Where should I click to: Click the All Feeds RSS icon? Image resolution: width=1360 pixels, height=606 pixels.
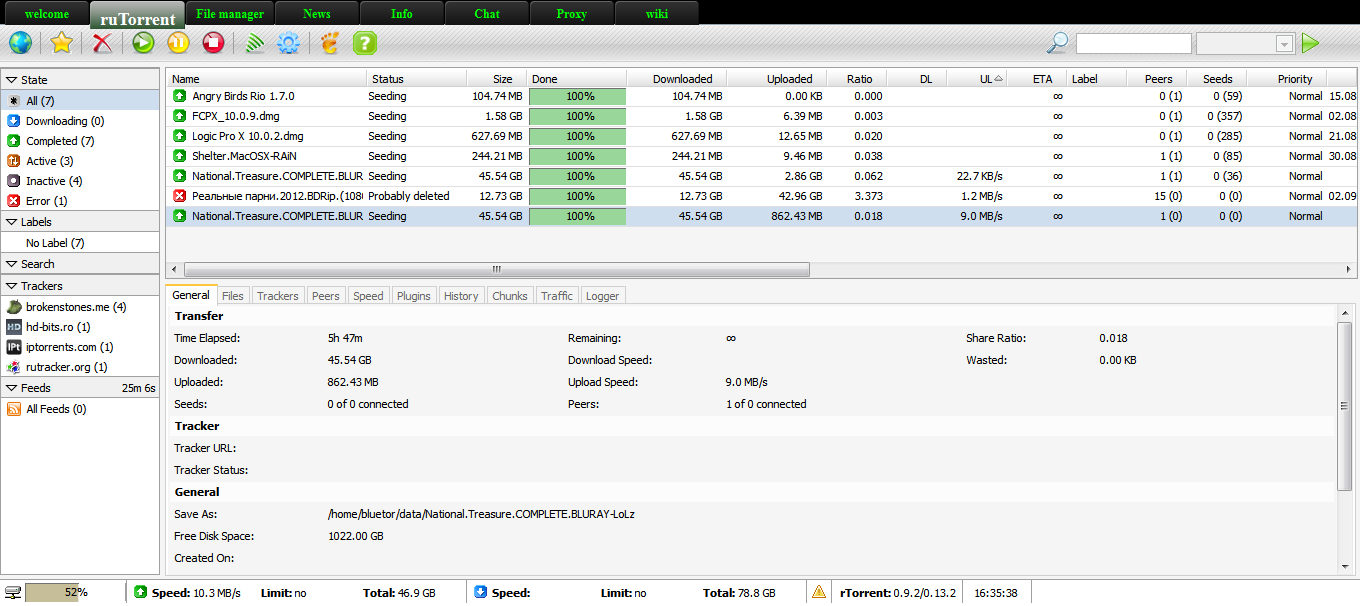[x=14, y=409]
